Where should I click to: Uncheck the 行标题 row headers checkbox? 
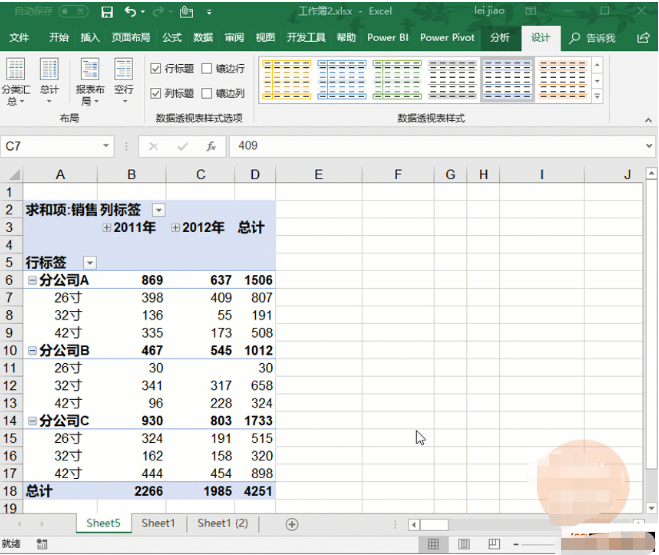click(x=156, y=69)
